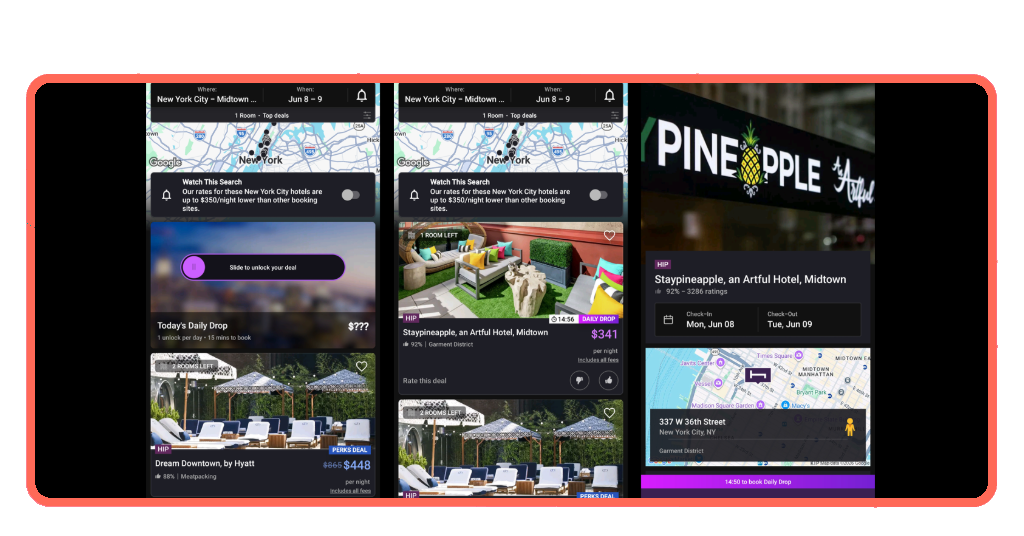Image resolution: width=1024 pixels, height=536 pixels.
Task: Tap the Pineapple hotel sign photo on the detail screen
Action: click(x=758, y=168)
